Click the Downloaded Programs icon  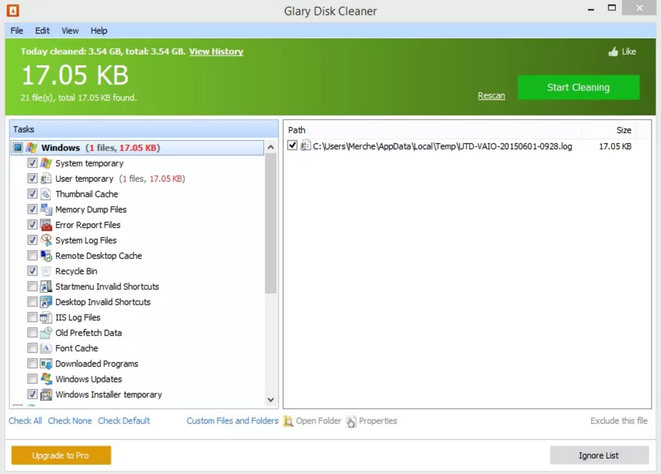46,364
